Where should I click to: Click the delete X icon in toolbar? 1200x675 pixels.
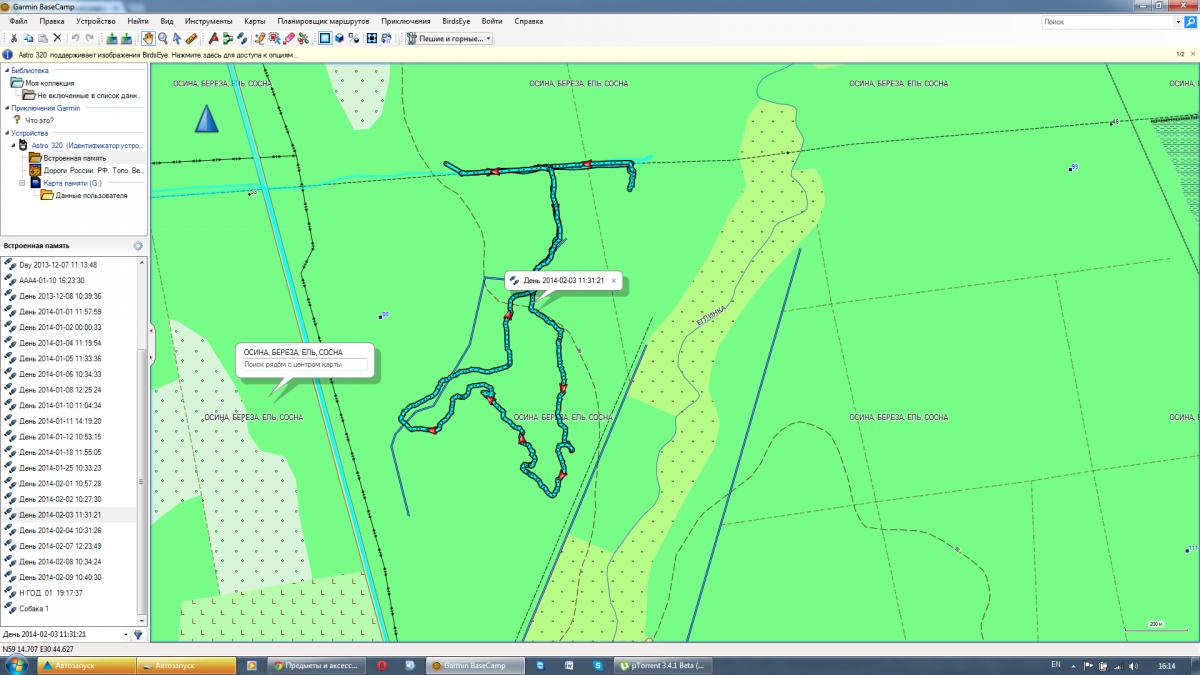click(x=57, y=38)
